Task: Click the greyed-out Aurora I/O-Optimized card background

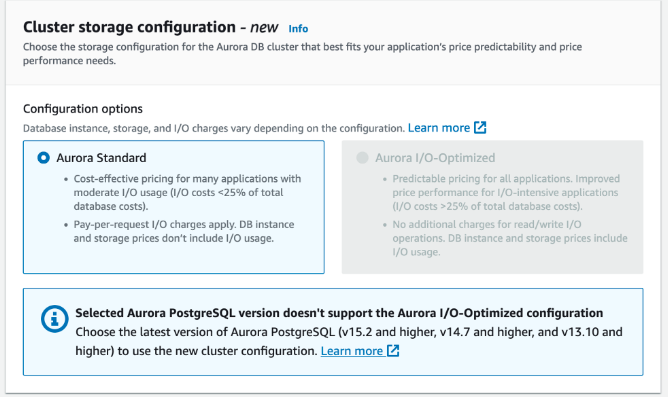Action: pos(492,265)
